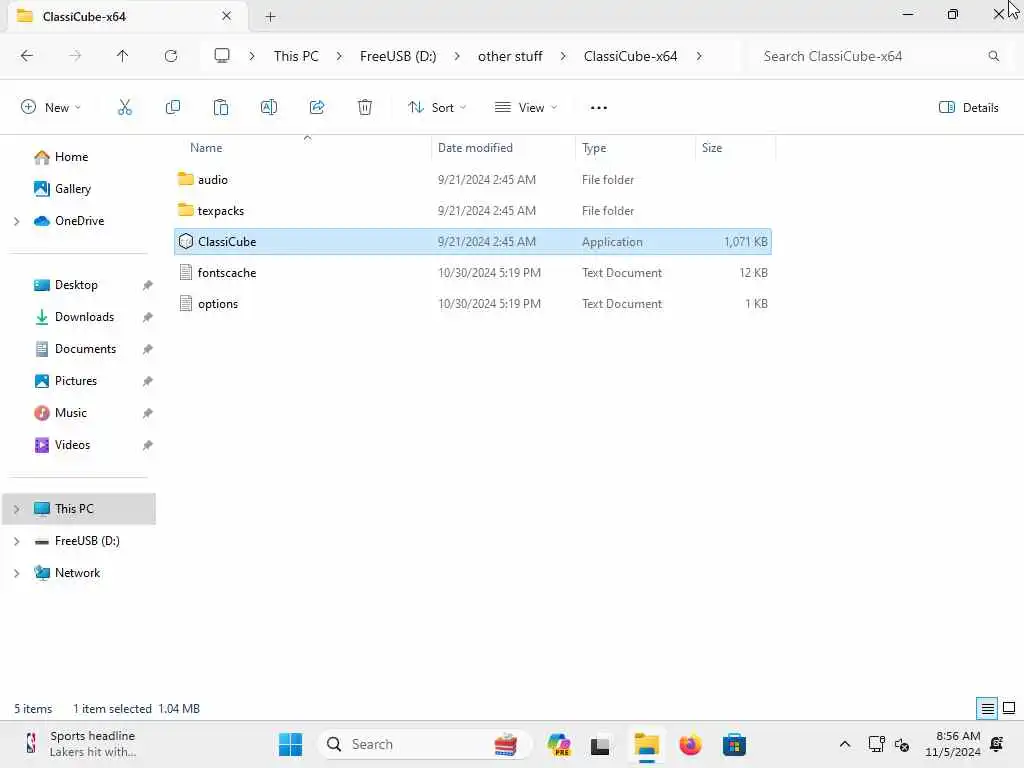1024x768 pixels.
Task: Click the network display tray icon
Action: (x=876, y=744)
